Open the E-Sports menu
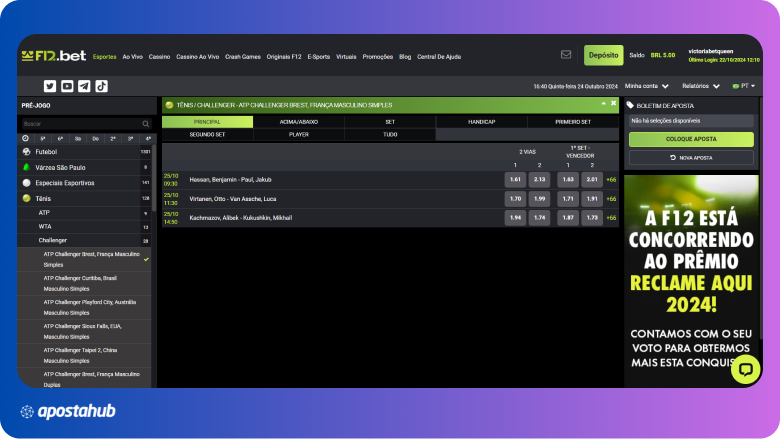The width and height of the screenshot is (780, 439). 318,57
